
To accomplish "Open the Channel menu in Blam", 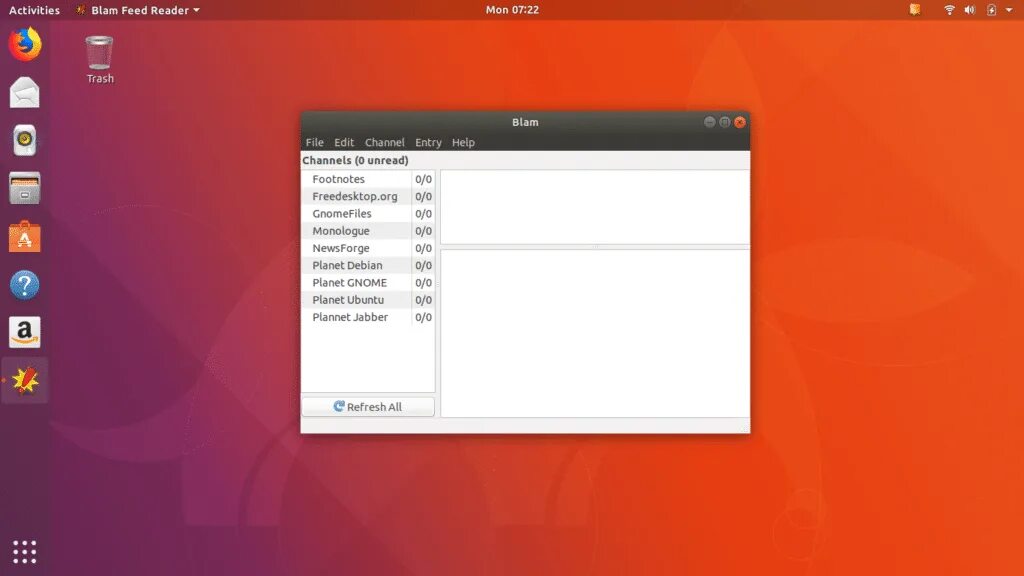I will point(385,142).
